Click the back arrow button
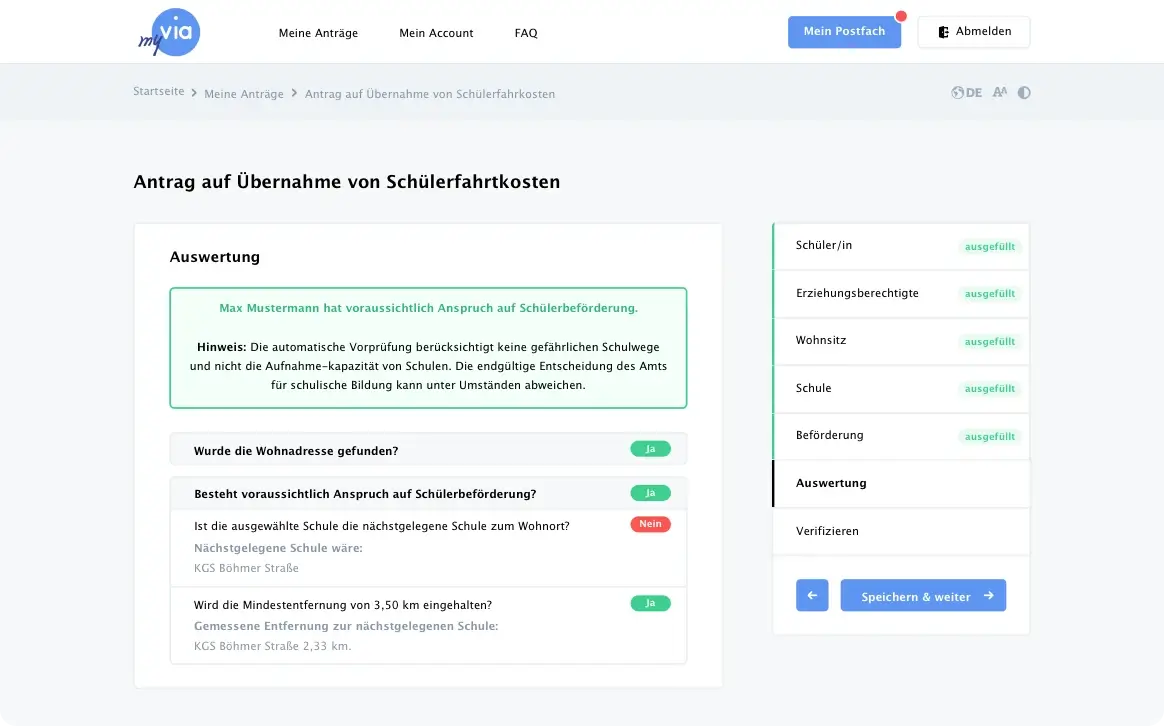 812,596
